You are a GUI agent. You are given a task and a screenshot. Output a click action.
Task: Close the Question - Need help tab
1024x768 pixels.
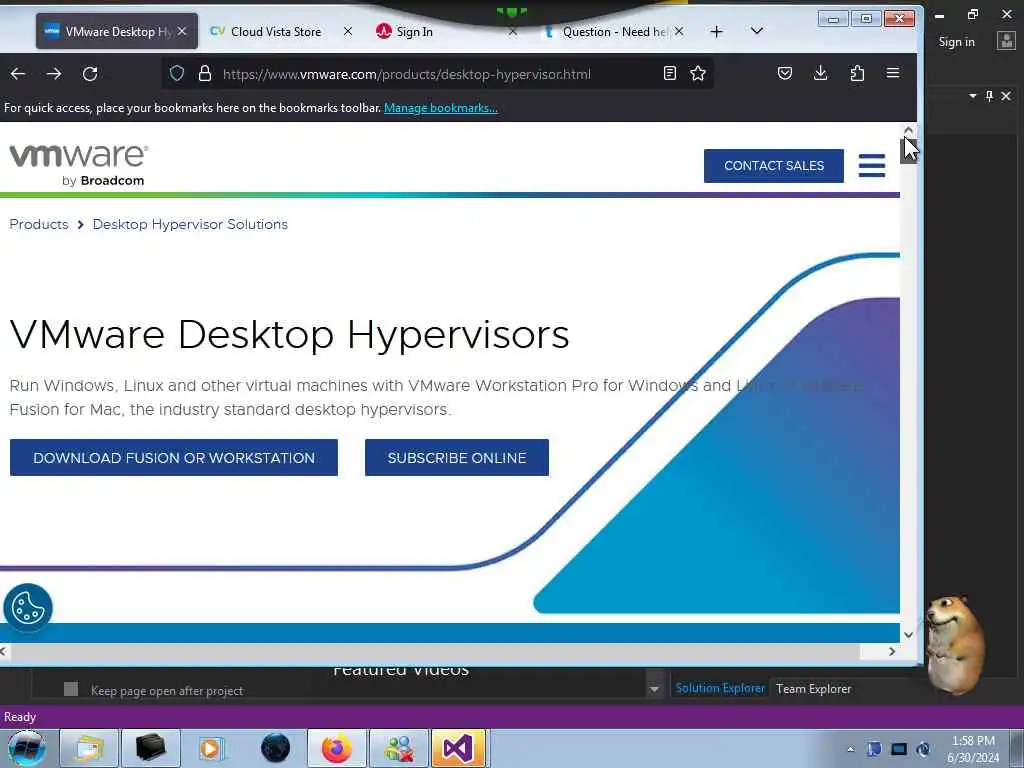tap(679, 31)
